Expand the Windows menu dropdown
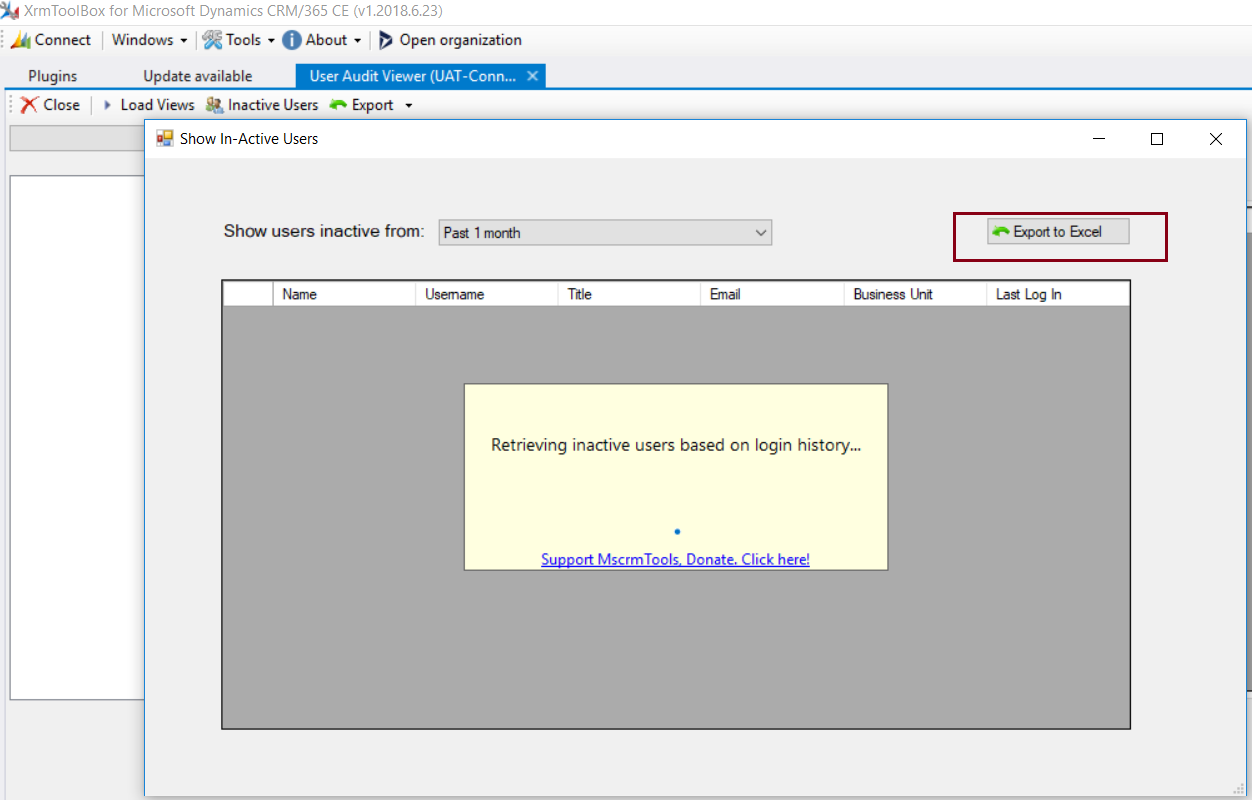 click(183, 40)
